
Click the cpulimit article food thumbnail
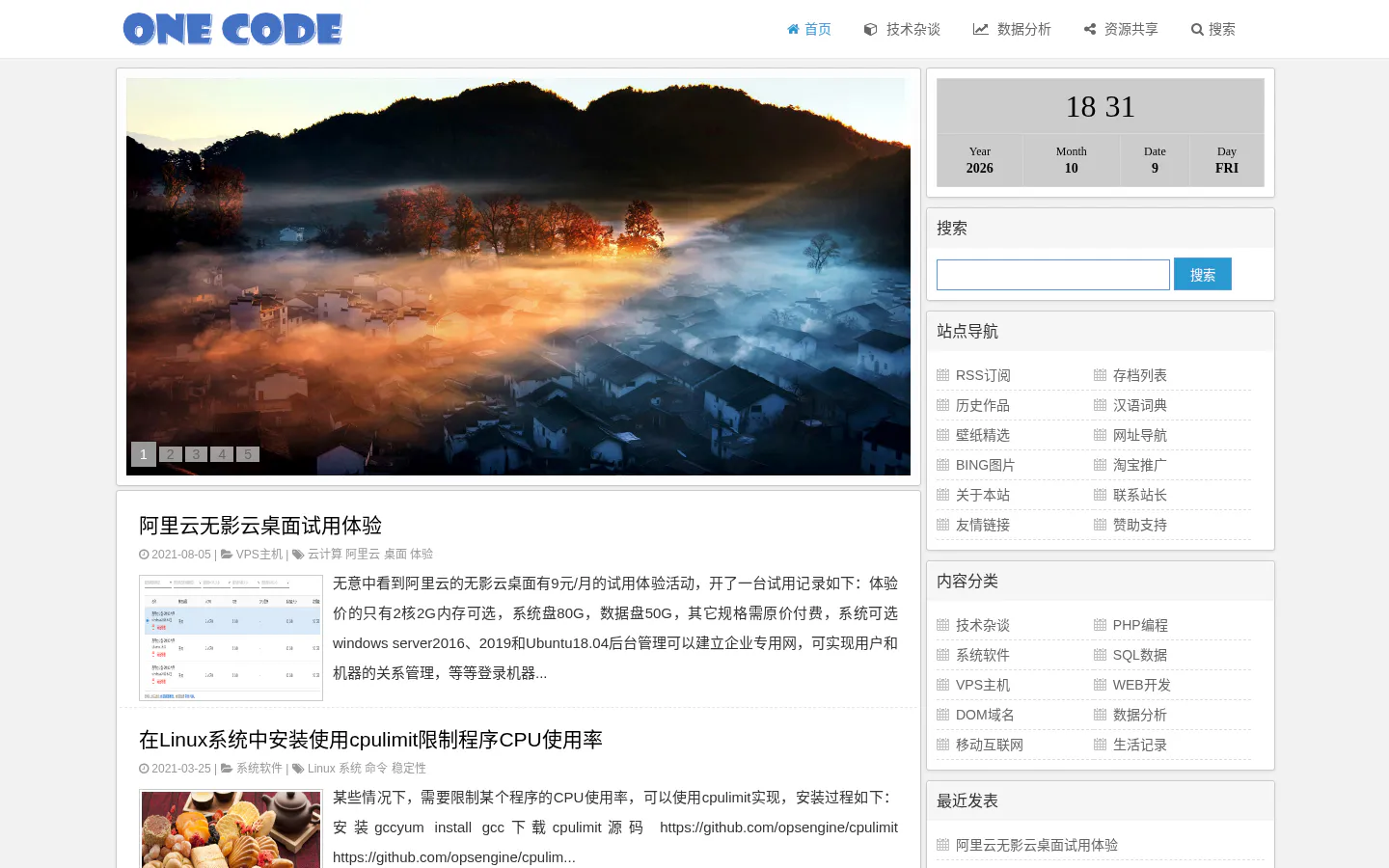point(231,828)
